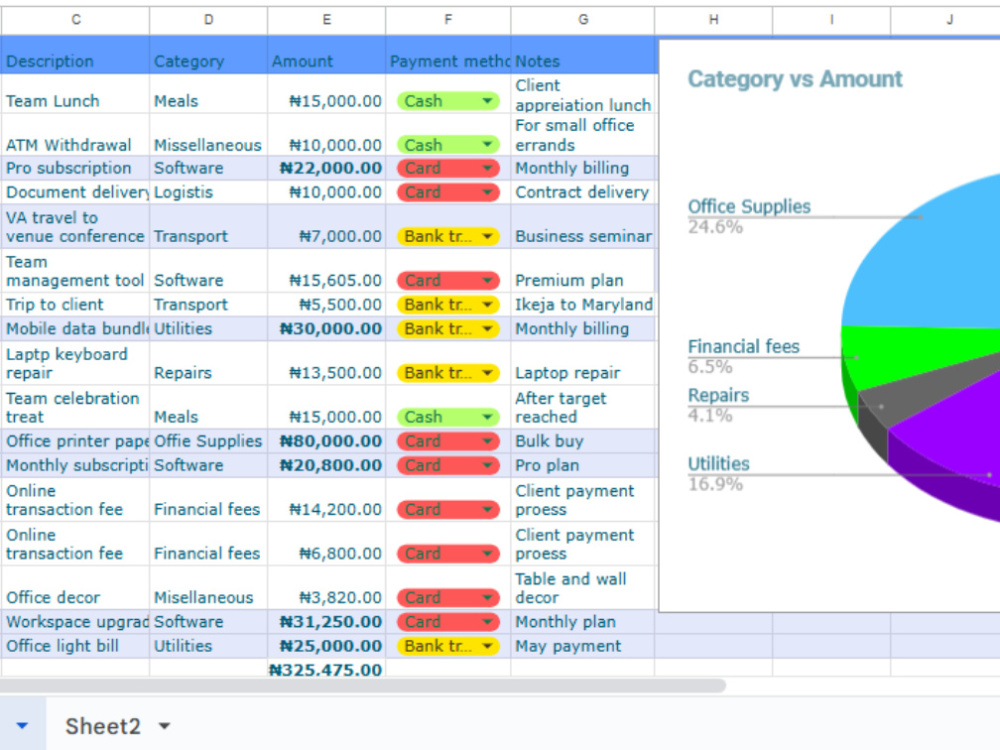The image size is (1000, 750).
Task: Open Card dropdown for Pro subscription row
Action: (448, 168)
